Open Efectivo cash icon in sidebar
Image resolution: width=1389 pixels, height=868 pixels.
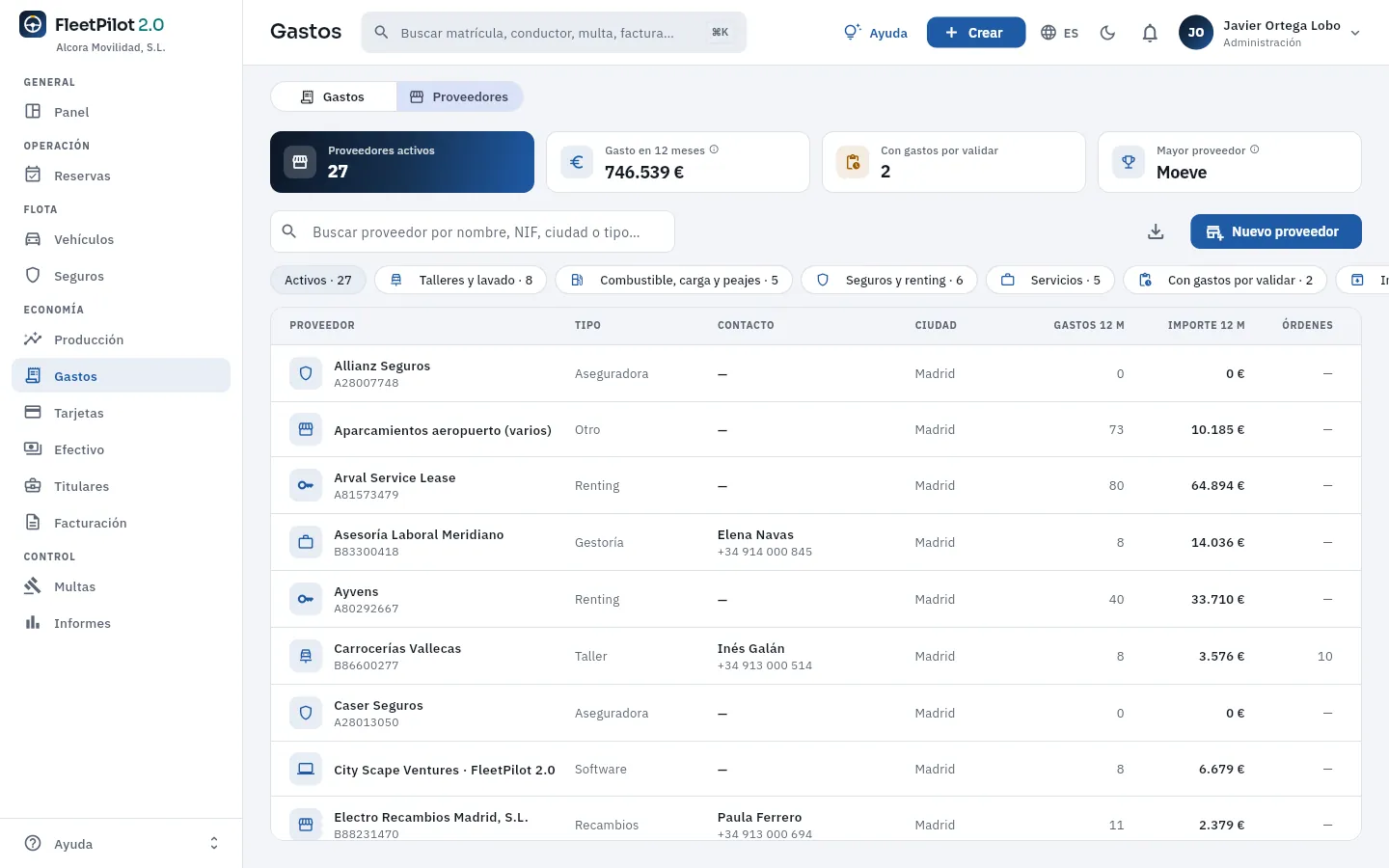(x=33, y=449)
